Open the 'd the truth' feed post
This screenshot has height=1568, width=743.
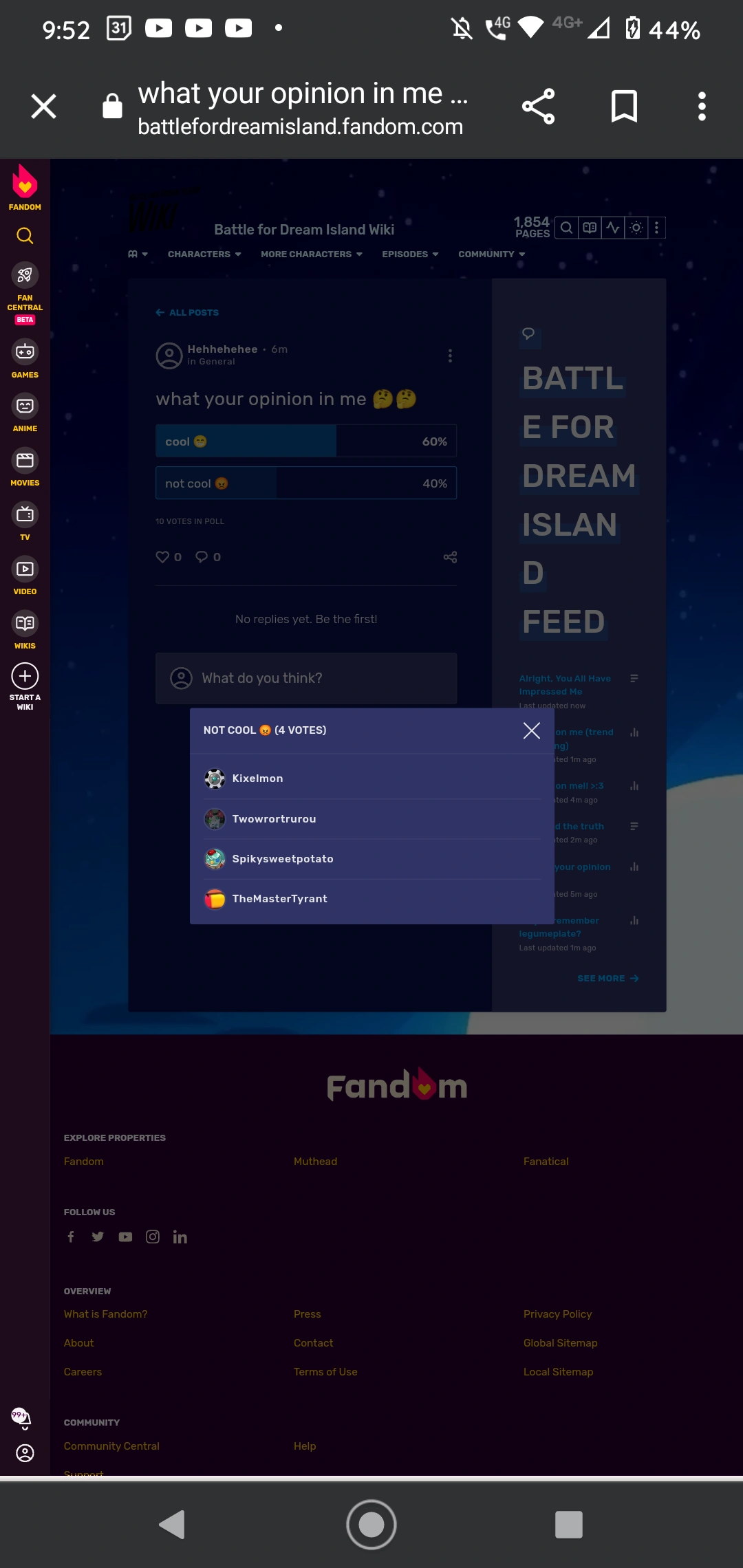pyautogui.click(x=579, y=827)
